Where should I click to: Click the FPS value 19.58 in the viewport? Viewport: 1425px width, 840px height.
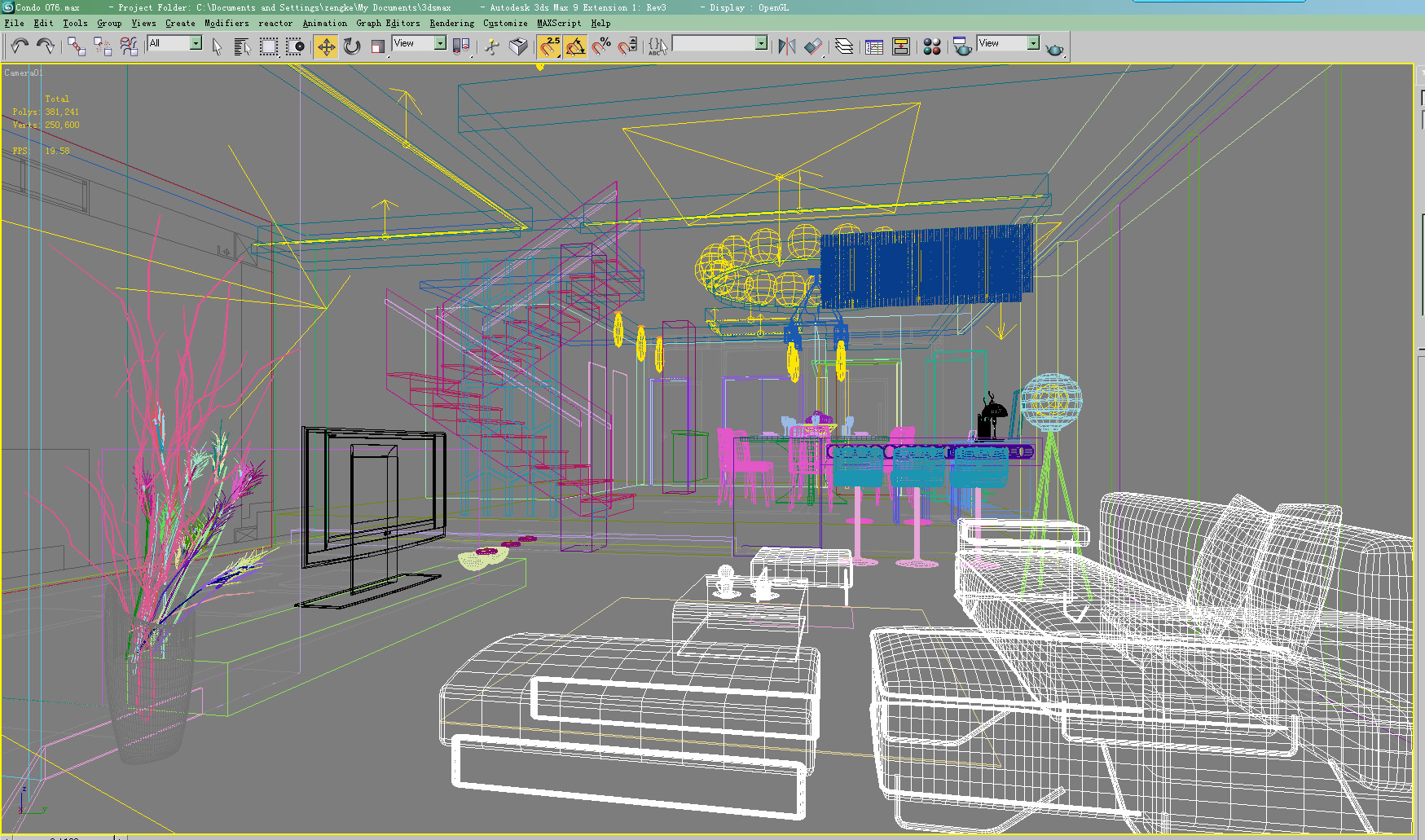[x=57, y=151]
